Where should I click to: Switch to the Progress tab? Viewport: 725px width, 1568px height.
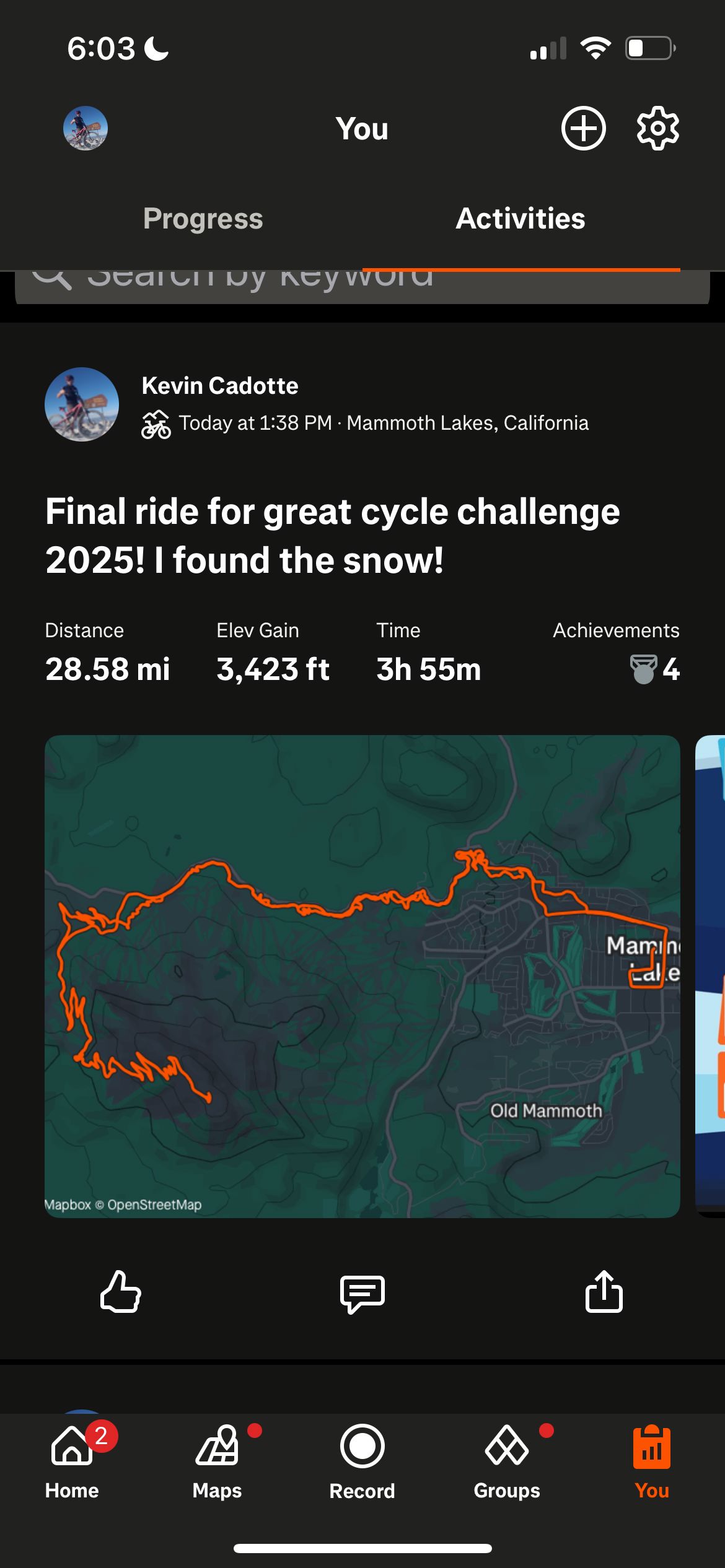click(203, 219)
